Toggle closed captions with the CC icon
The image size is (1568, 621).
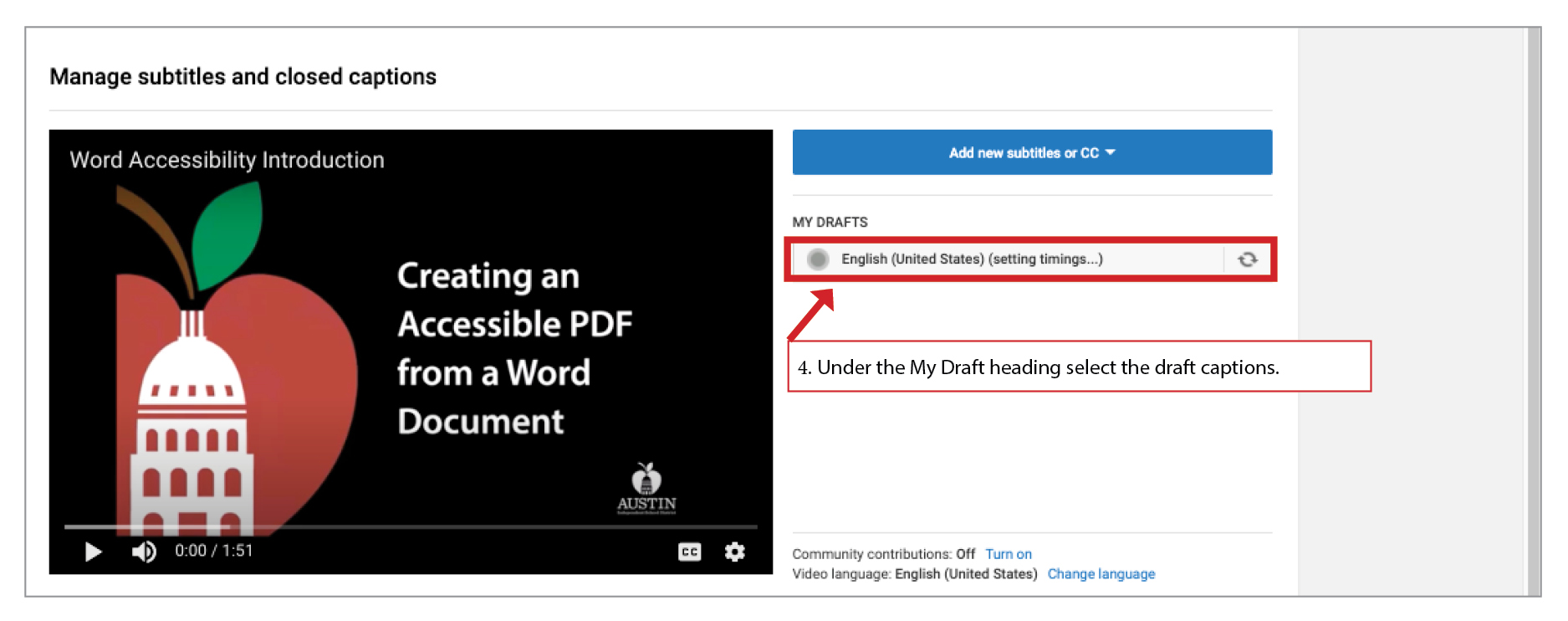coord(689,552)
